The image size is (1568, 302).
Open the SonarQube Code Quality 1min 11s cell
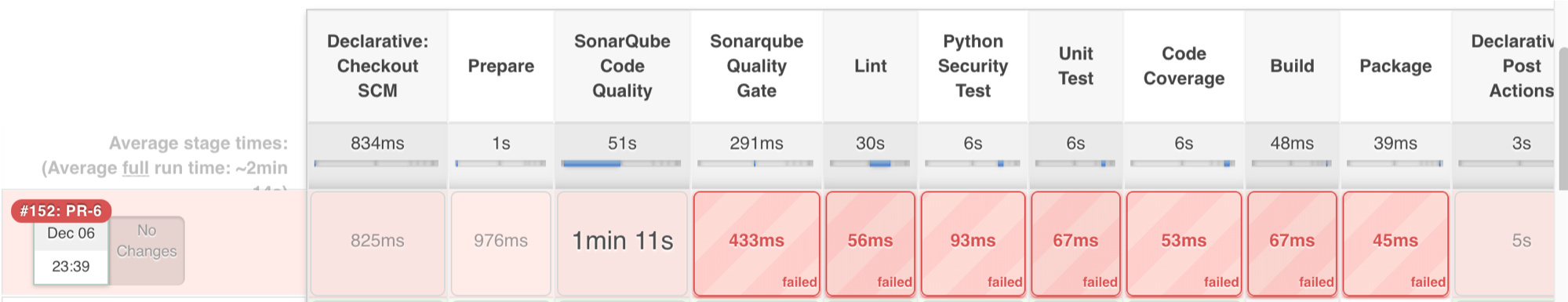622,243
